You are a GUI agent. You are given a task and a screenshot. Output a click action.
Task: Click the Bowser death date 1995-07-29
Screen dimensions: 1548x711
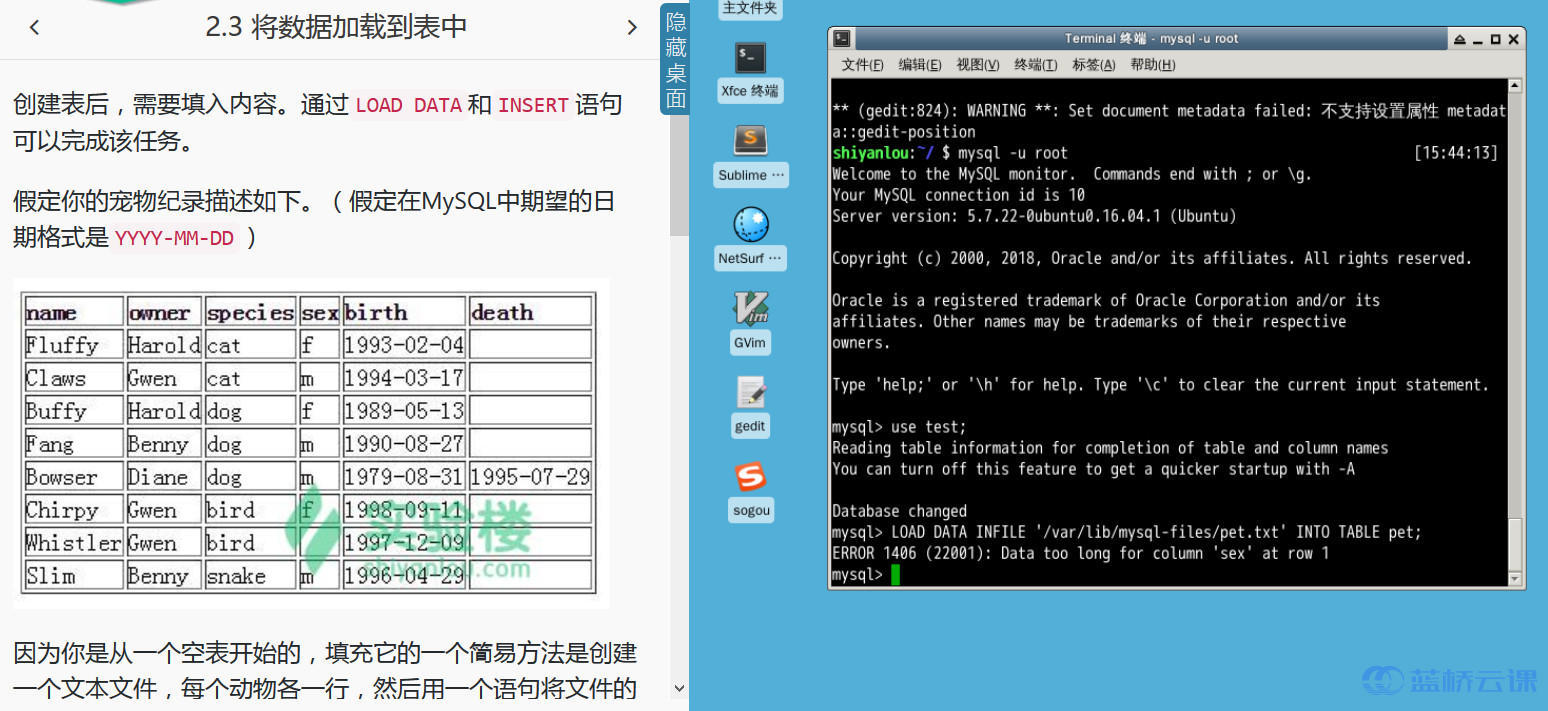pyautogui.click(x=530, y=477)
